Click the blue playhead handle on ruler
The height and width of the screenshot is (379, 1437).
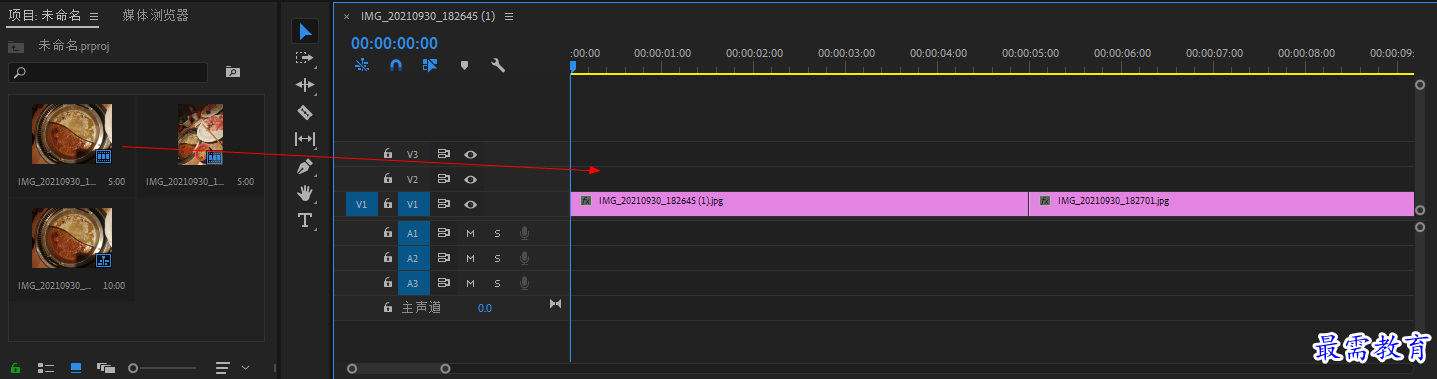pyautogui.click(x=573, y=66)
